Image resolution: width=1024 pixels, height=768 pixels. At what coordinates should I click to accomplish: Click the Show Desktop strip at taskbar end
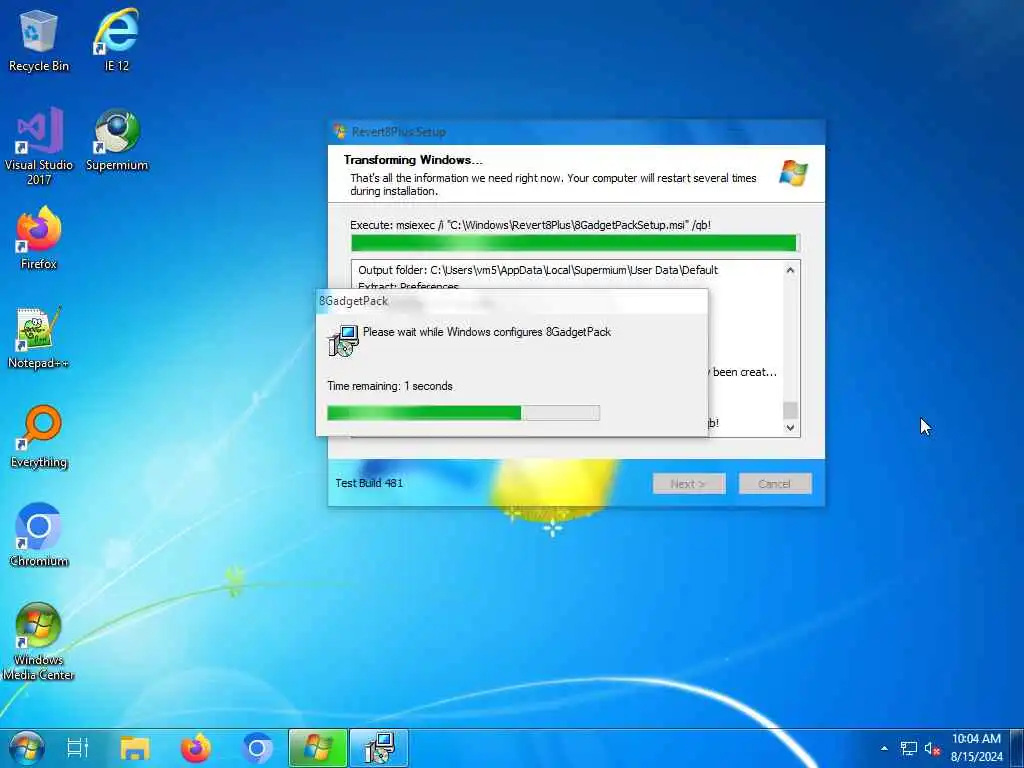point(1018,748)
